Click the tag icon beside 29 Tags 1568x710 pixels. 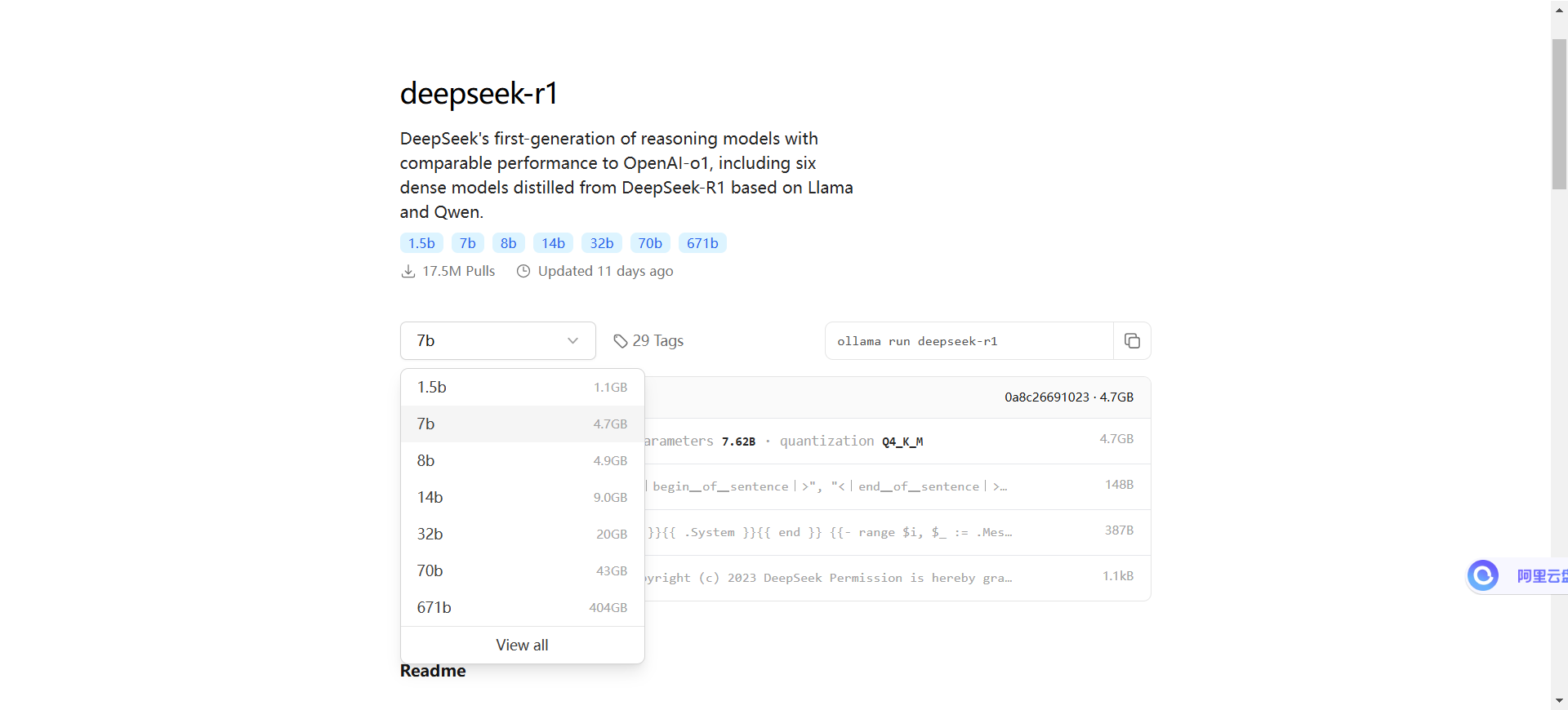tap(621, 341)
